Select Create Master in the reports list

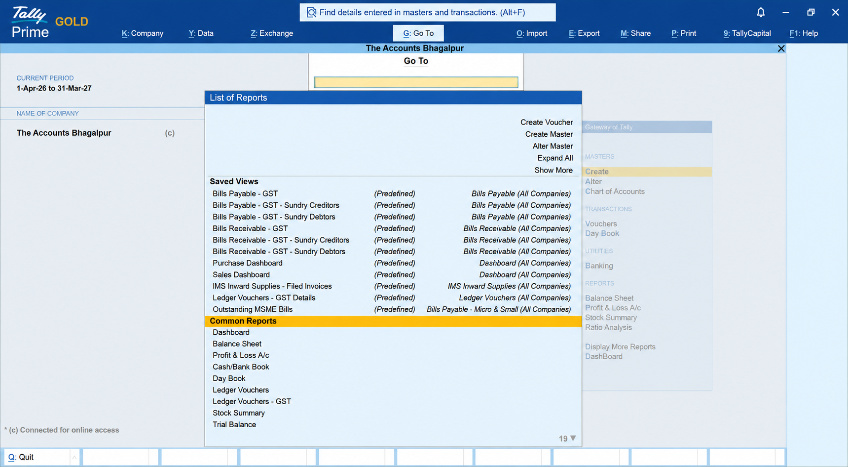[x=548, y=135]
